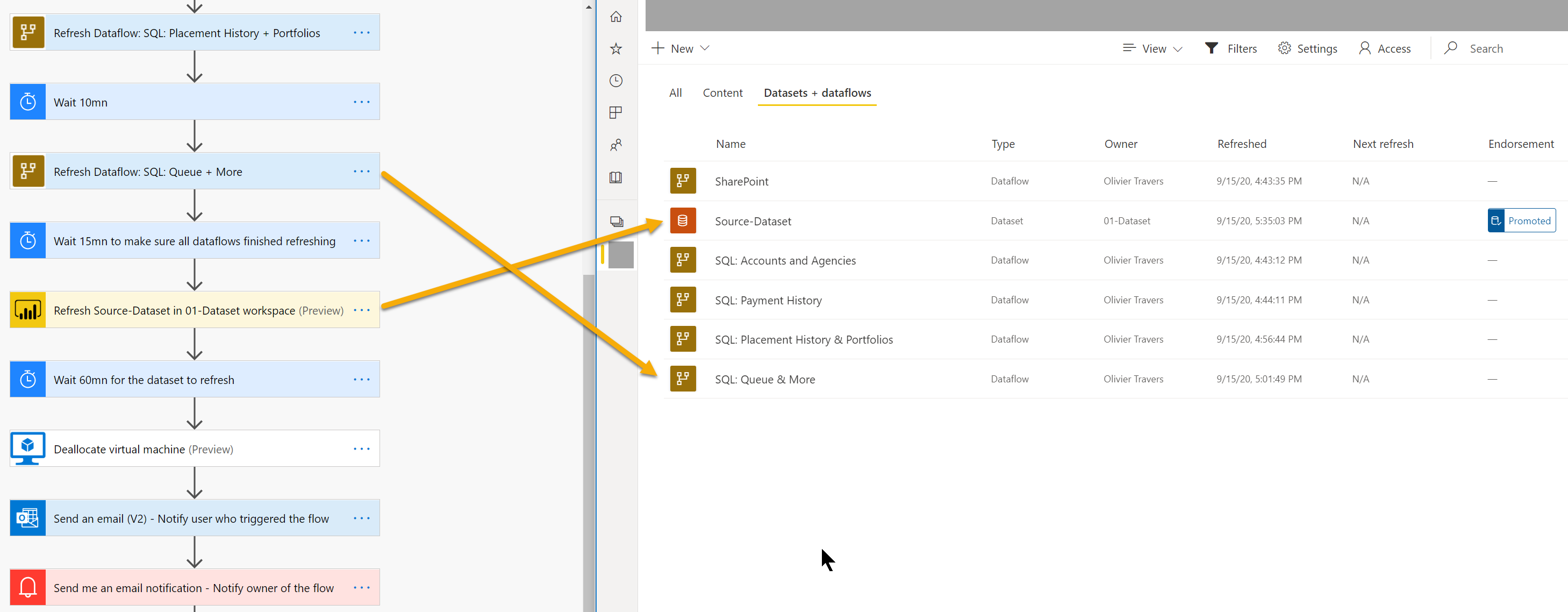Open ellipsis menu for Wait 10mn step

(x=362, y=102)
